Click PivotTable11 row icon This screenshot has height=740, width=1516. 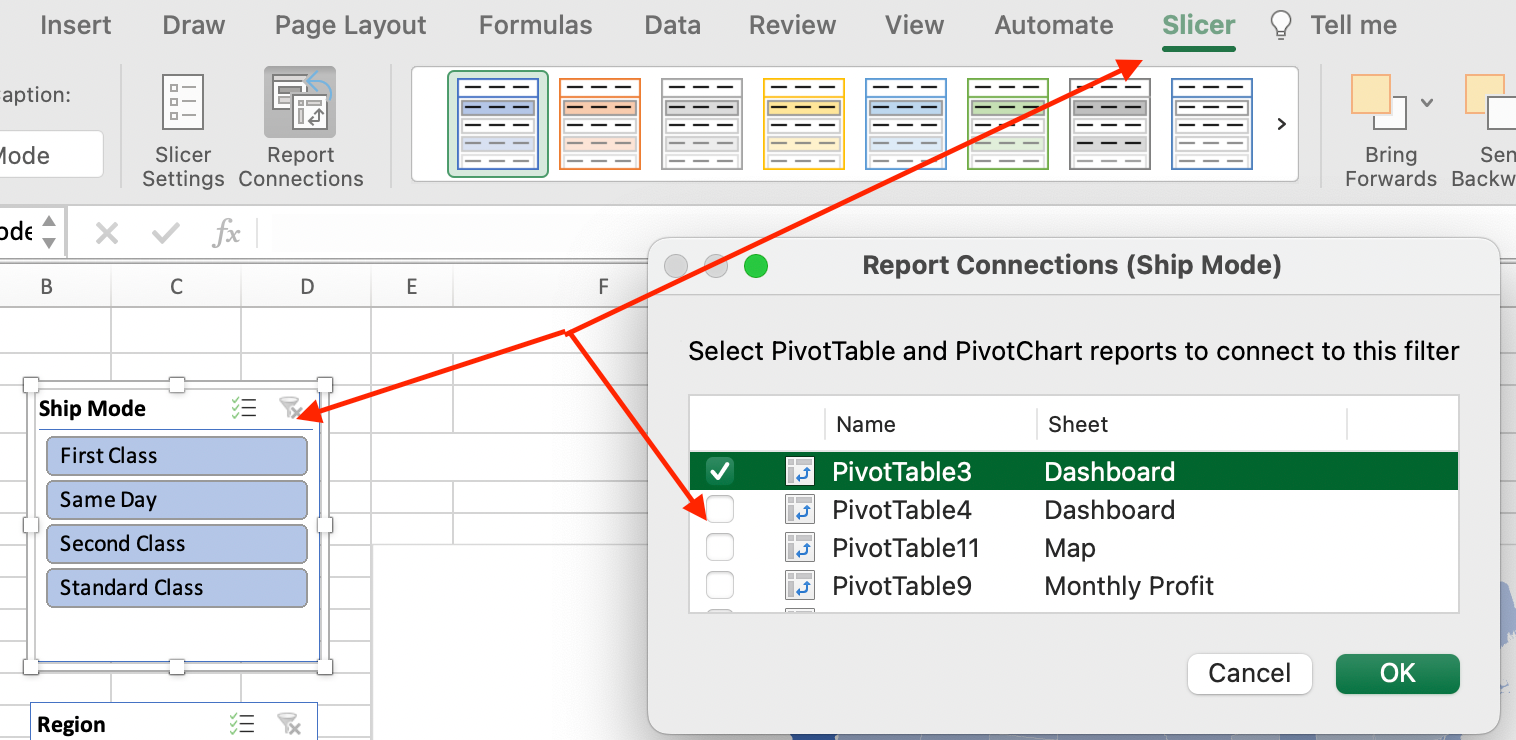[800, 548]
